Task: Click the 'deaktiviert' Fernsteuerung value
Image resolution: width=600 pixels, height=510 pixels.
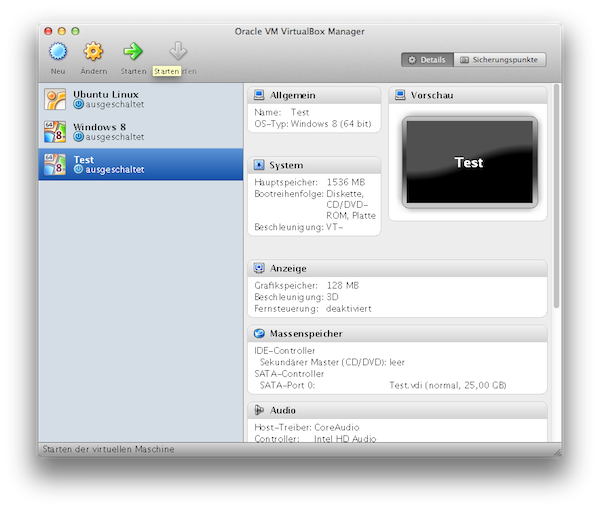Action: pyautogui.click(x=349, y=308)
